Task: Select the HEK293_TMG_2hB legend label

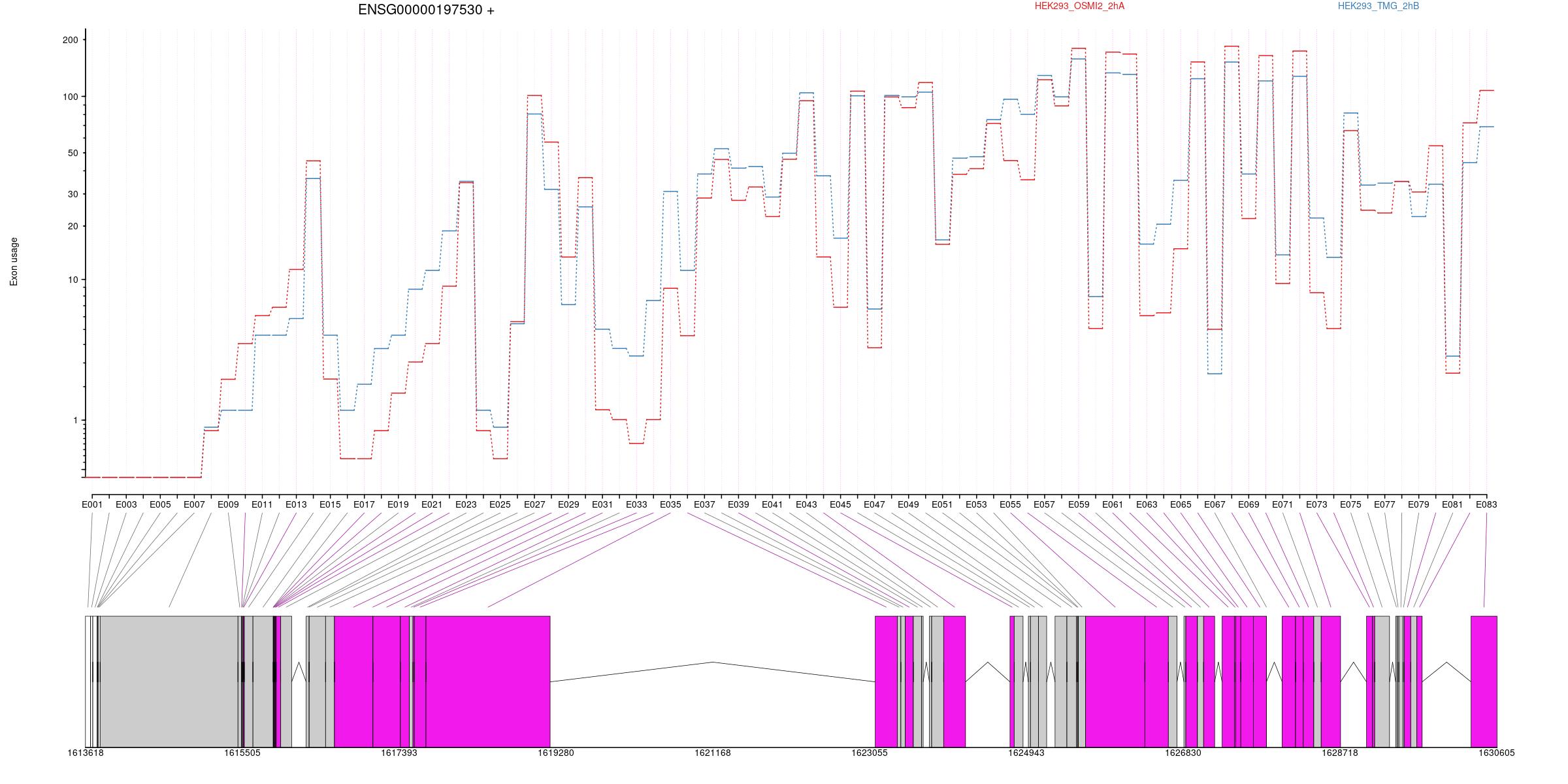Action: [x=1379, y=6]
